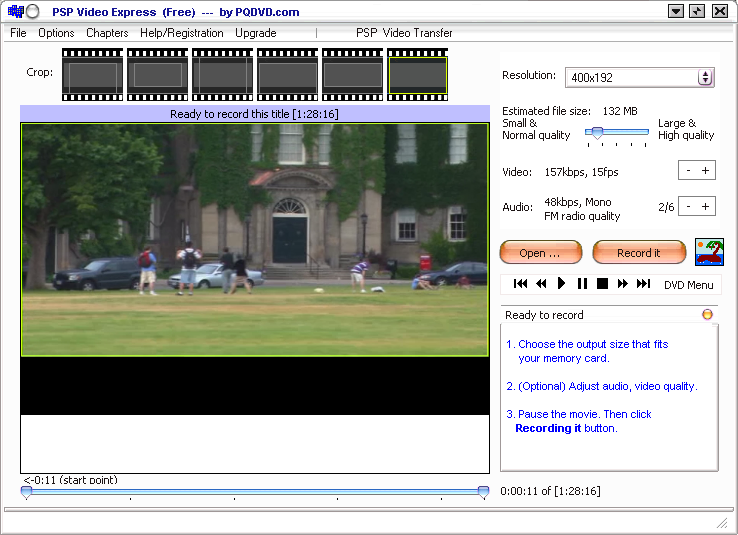Stop the movie playback
738x535 pixels.
pos(602,283)
